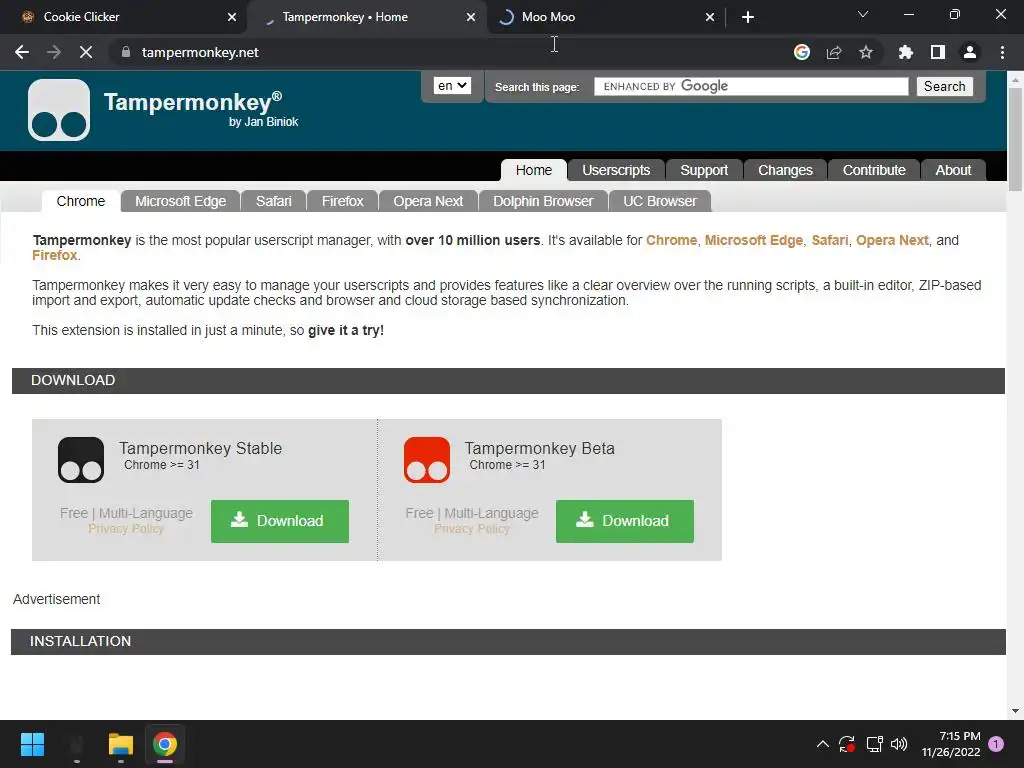Close the Tampermonkey Home tab
Screen dimensions: 1024x768
point(471,17)
